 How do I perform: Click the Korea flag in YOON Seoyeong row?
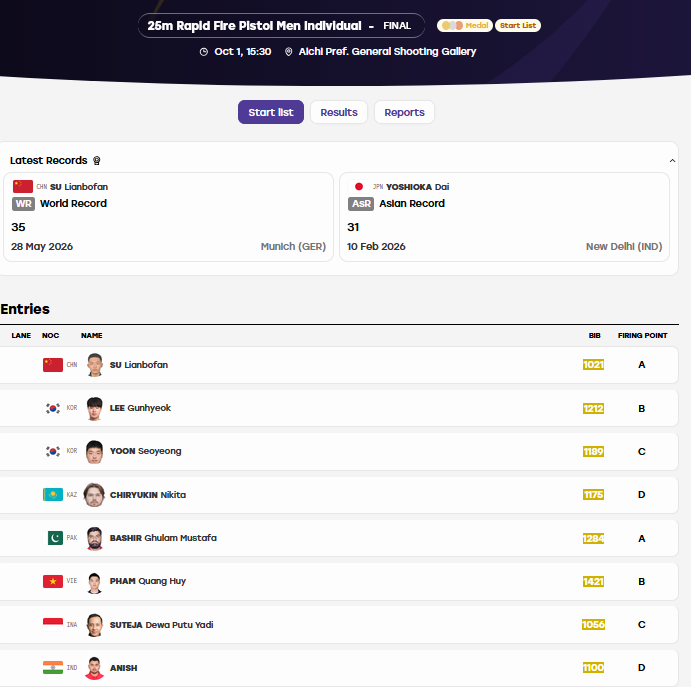pos(53,451)
